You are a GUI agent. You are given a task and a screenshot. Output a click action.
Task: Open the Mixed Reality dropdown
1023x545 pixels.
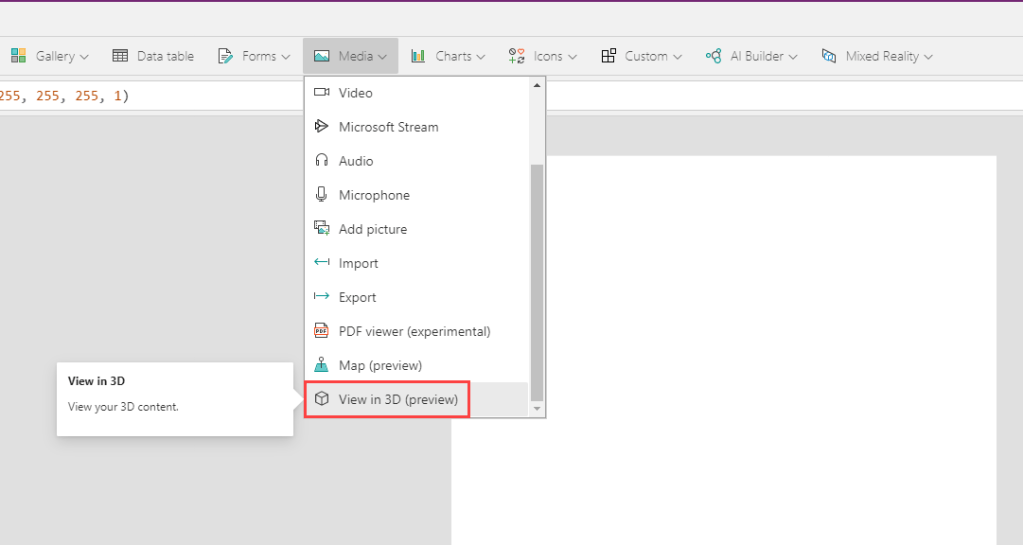[x=877, y=56]
